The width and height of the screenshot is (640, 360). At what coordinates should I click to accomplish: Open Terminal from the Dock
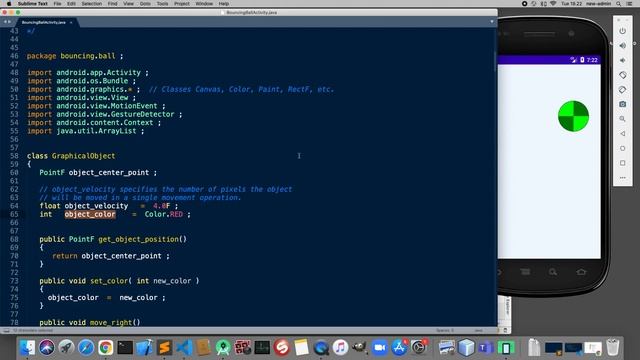pos(125,347)
